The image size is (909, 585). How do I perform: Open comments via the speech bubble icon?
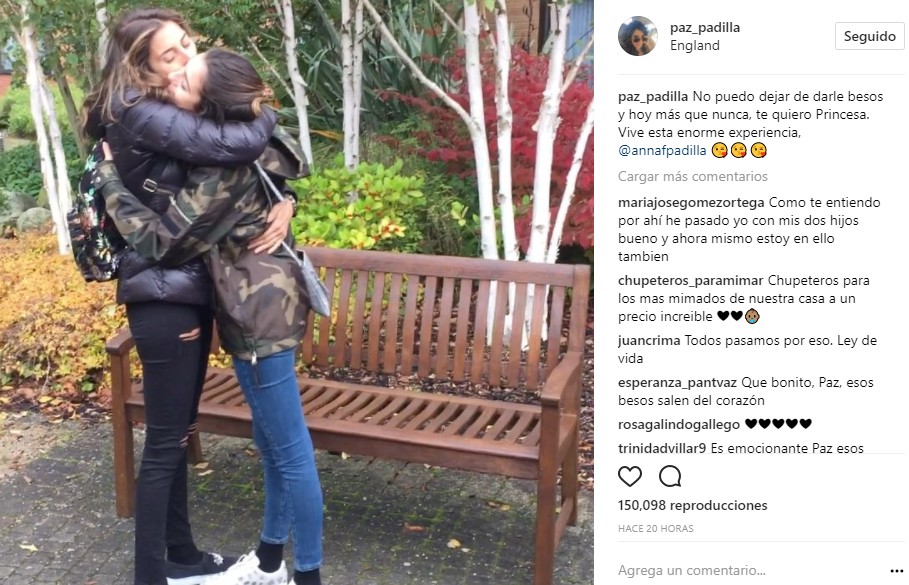(670, 477)
